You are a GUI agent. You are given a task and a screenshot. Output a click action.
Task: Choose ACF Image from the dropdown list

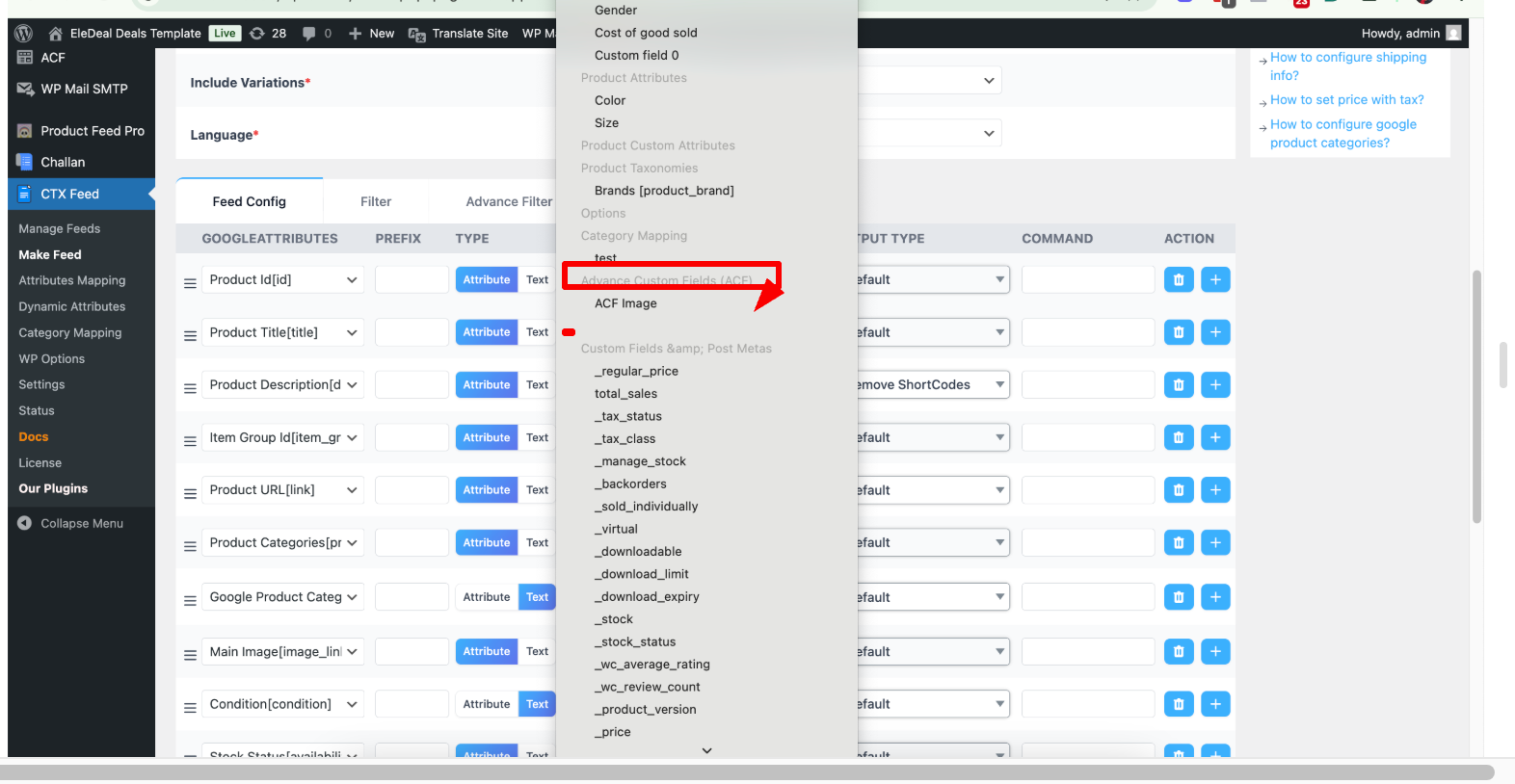tap(625, 303)
